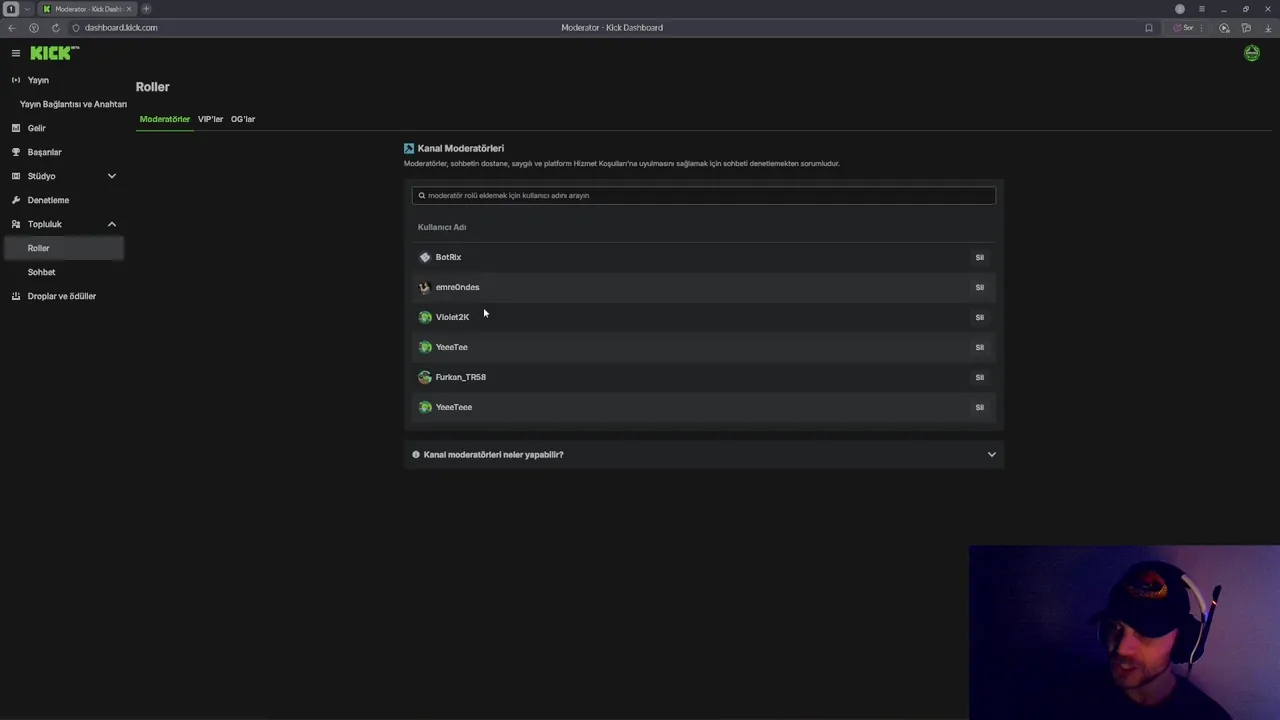
Task: Open a new browser tab with plus
Action: tap(146, 9)
